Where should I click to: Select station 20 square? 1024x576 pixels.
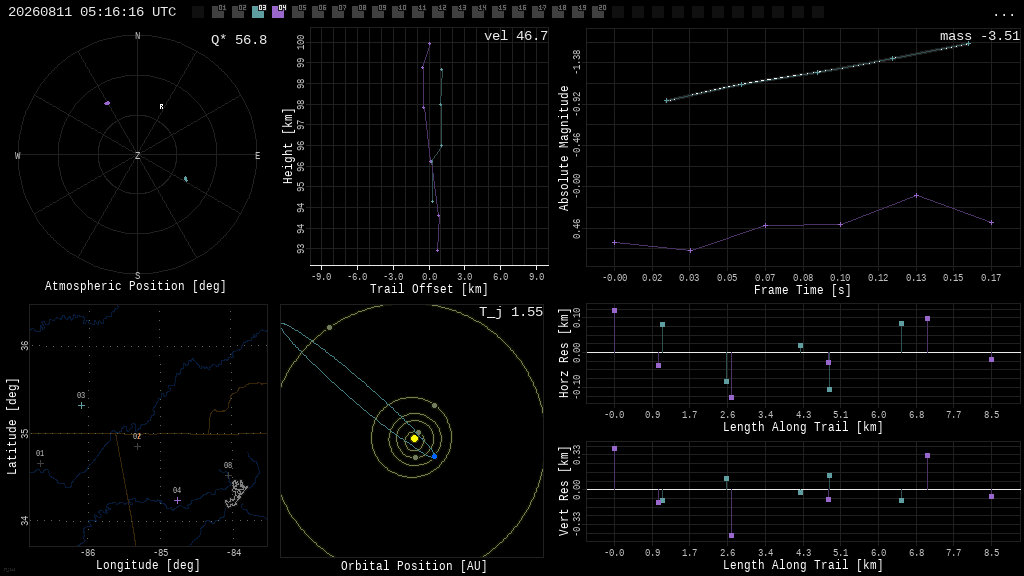(x=598, y=12)
